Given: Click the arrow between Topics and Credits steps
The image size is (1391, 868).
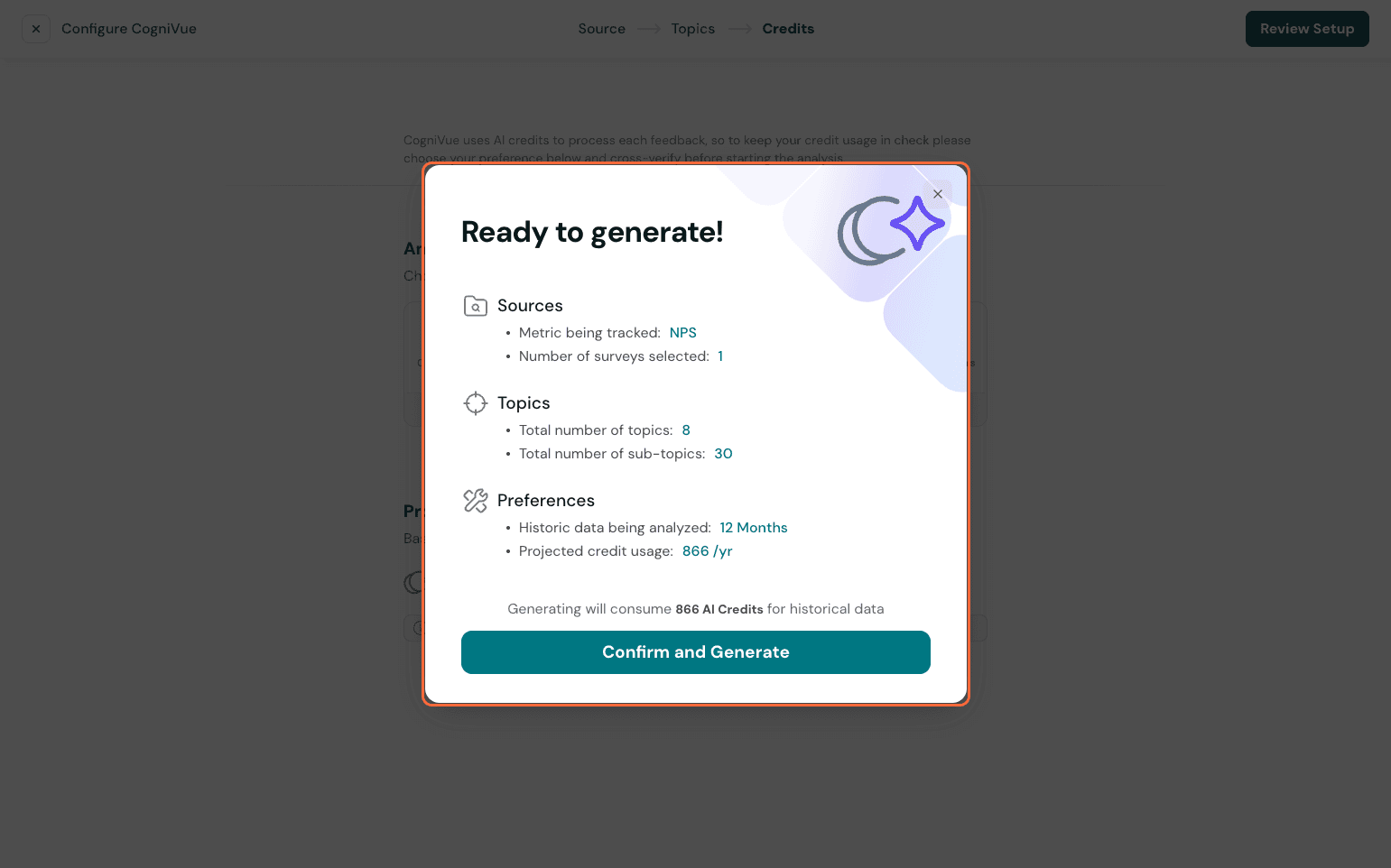Looking at the screenshot, I should 739,29.
